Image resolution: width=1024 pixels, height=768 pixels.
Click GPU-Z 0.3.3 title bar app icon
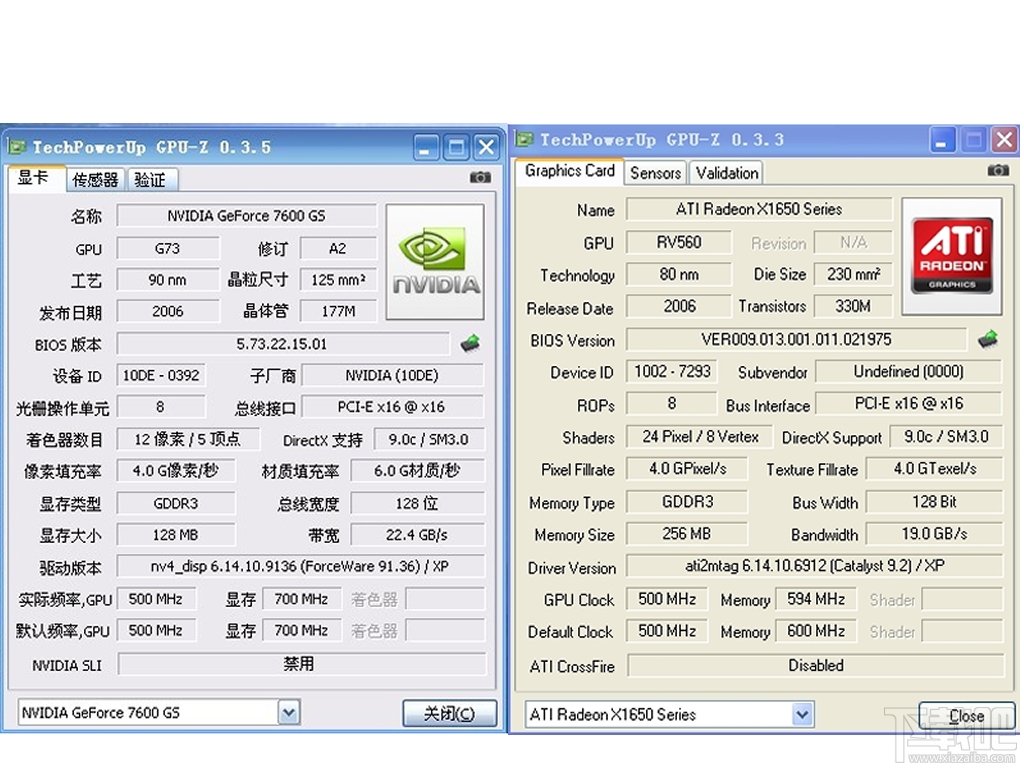(524, 139)
